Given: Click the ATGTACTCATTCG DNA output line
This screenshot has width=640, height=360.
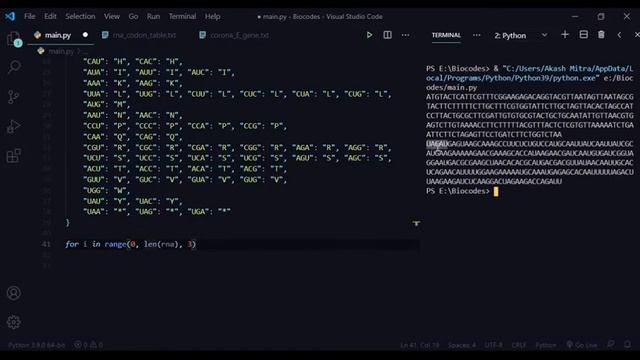Looking at the screenshot, I should (530, 97).
